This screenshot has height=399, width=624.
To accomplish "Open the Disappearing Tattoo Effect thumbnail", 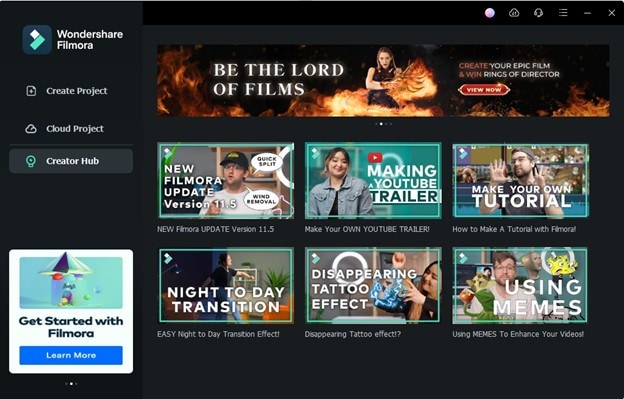I will (x=373, y=285).
